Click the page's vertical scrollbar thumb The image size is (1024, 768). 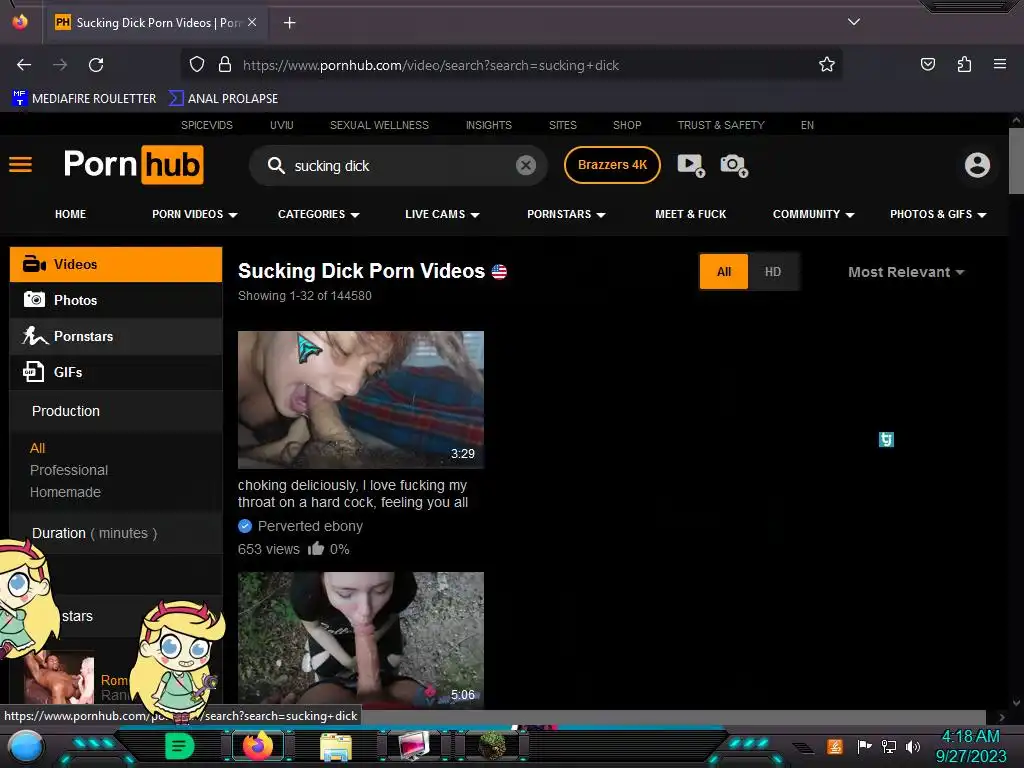(1016, 161)
